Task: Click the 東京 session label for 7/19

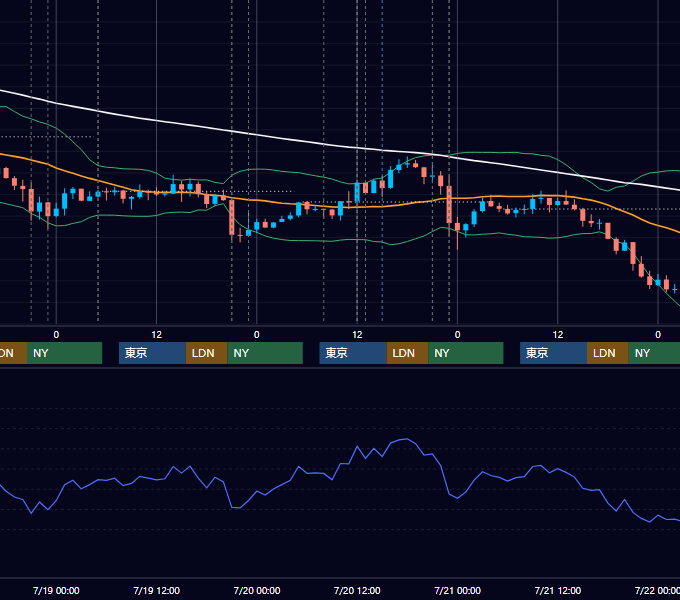Action: tap(152, 353)
